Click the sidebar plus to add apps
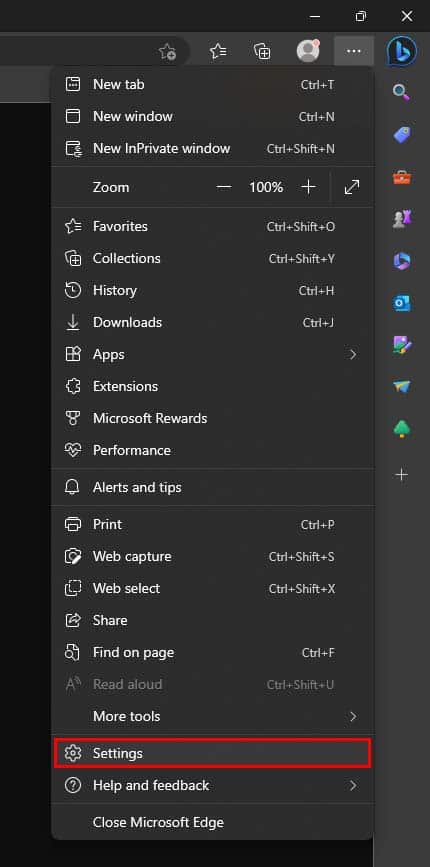430x867 pixels. [x=402, y=474]
